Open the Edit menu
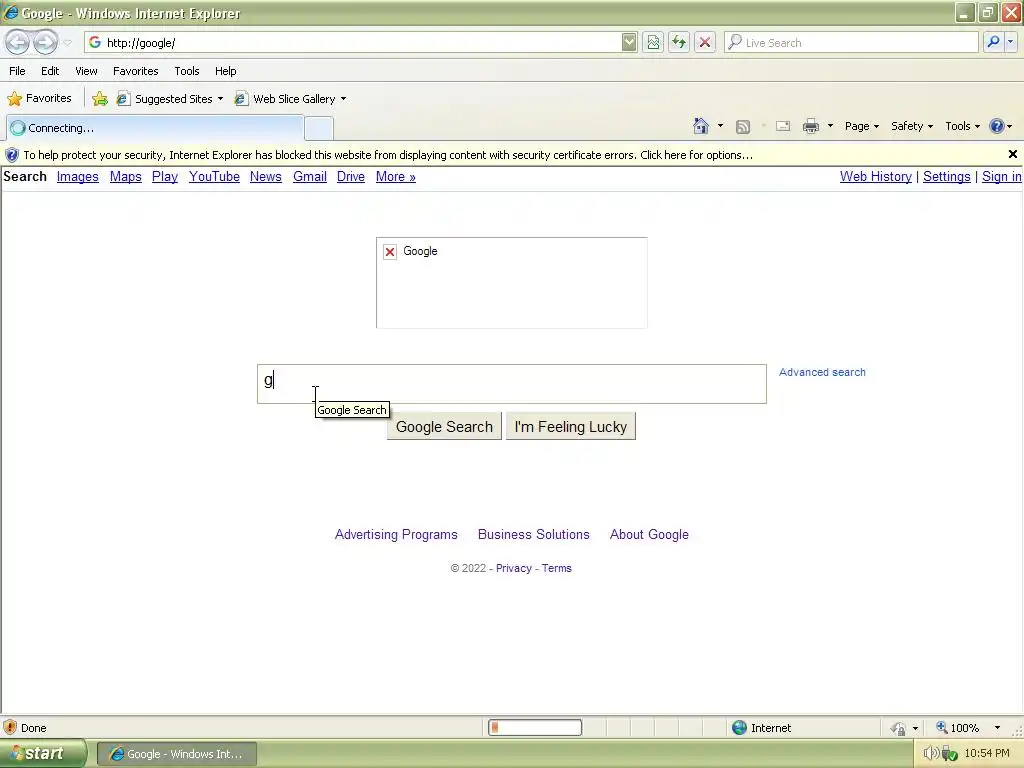The height and width of the screenshot is (768, 1024). tap(50, 71)
